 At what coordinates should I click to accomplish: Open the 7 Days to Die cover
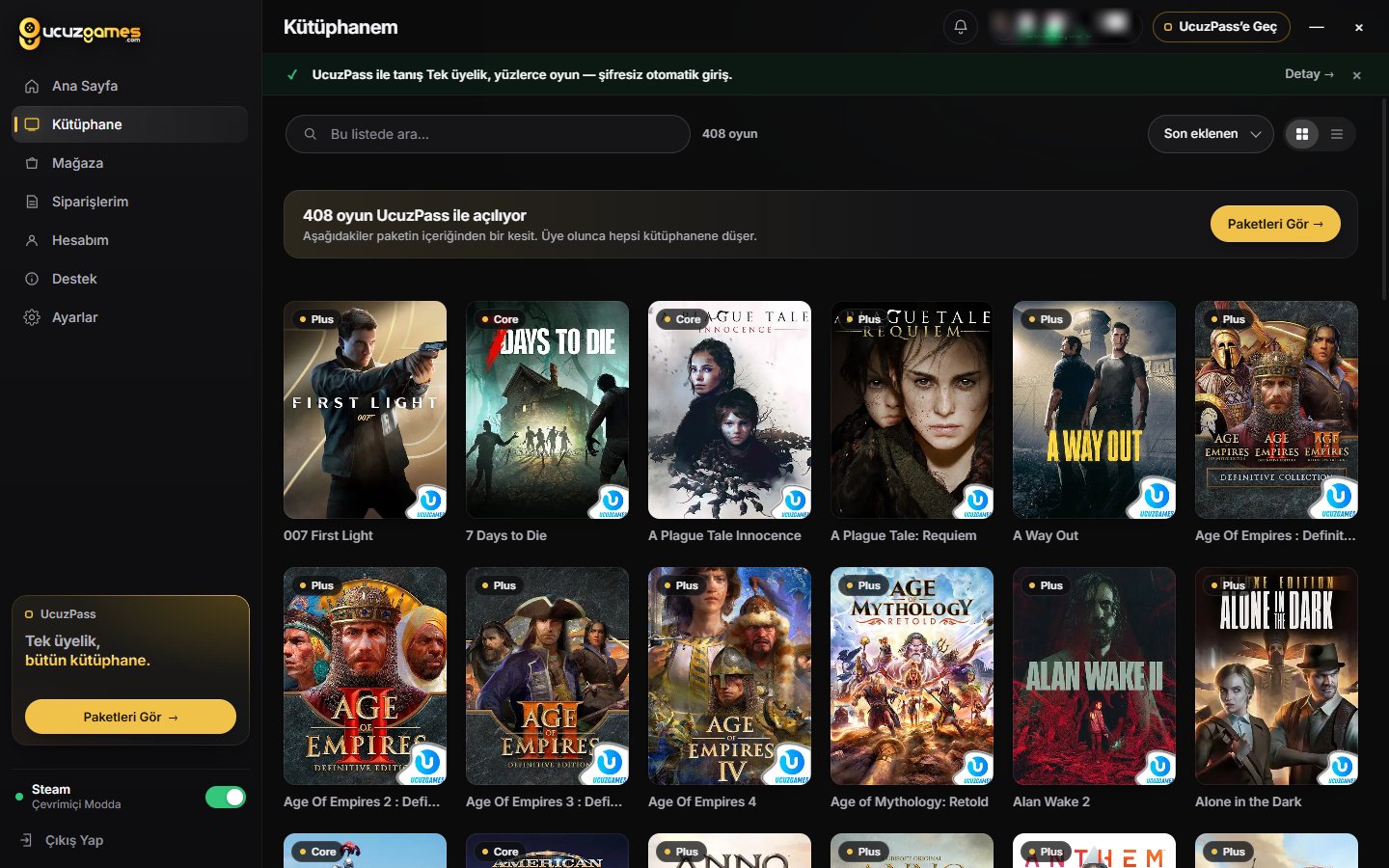[547, 410]
